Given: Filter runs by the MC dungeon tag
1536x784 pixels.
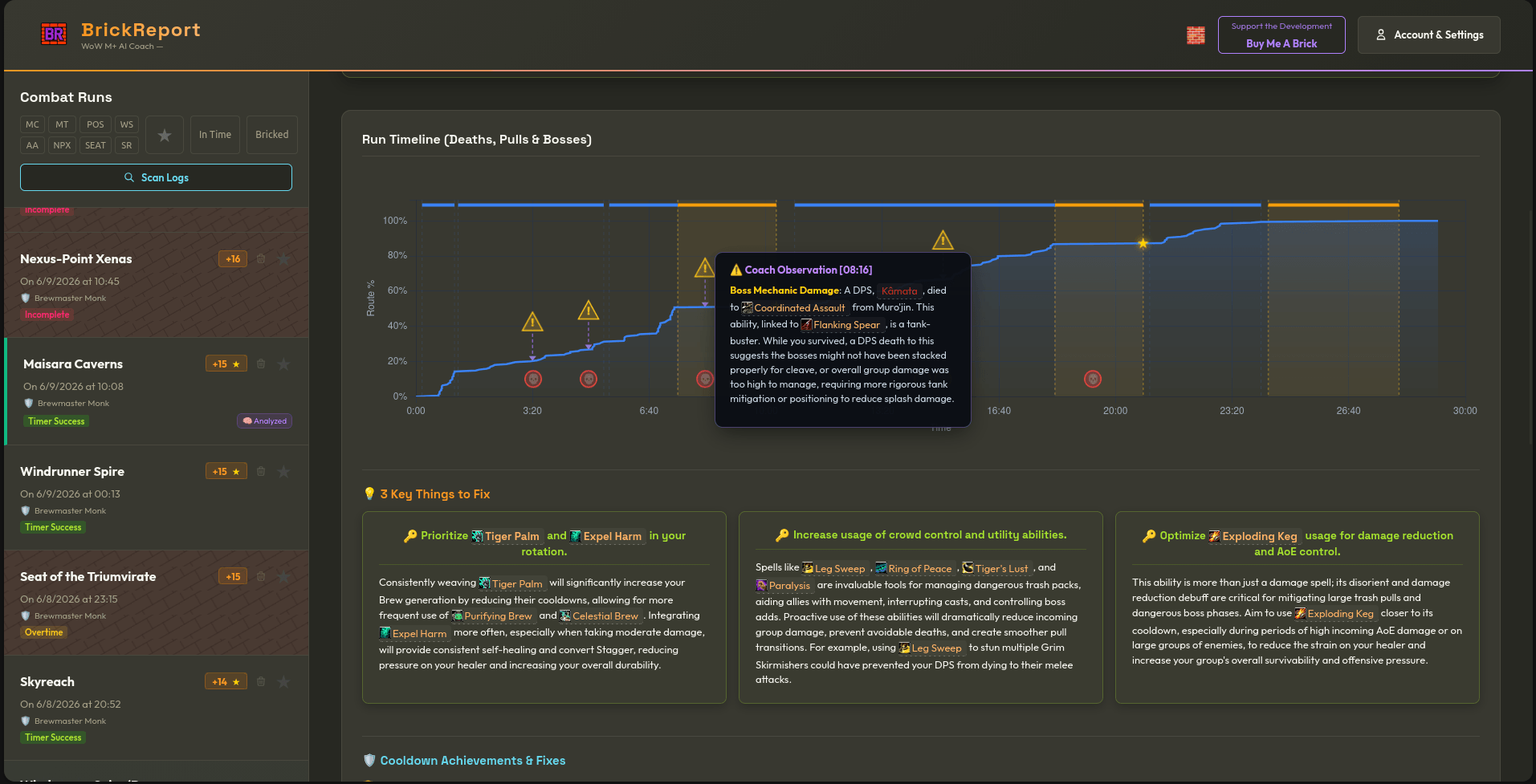Looking at the screenshot, I should [x=32, y=124].
